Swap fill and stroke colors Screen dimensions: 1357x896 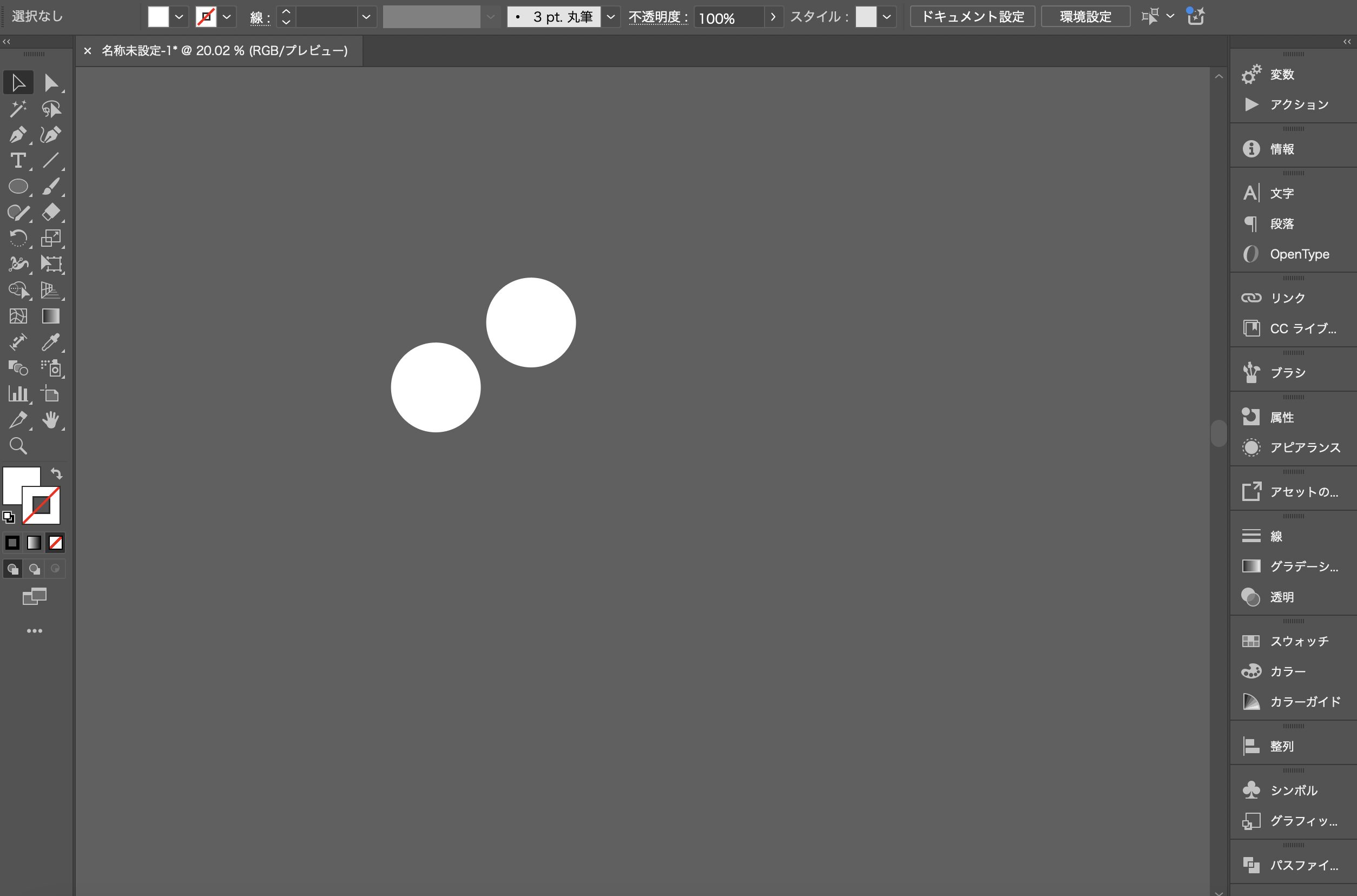tap(56, 473)
